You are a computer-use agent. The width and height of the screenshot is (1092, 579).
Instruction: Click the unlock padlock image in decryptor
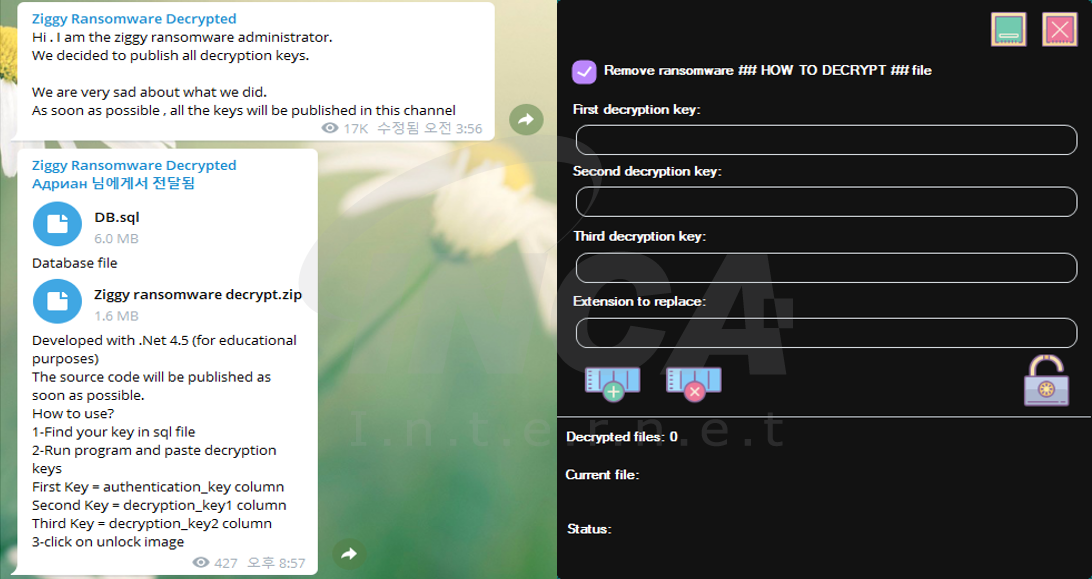click(x=1046, y=380)
